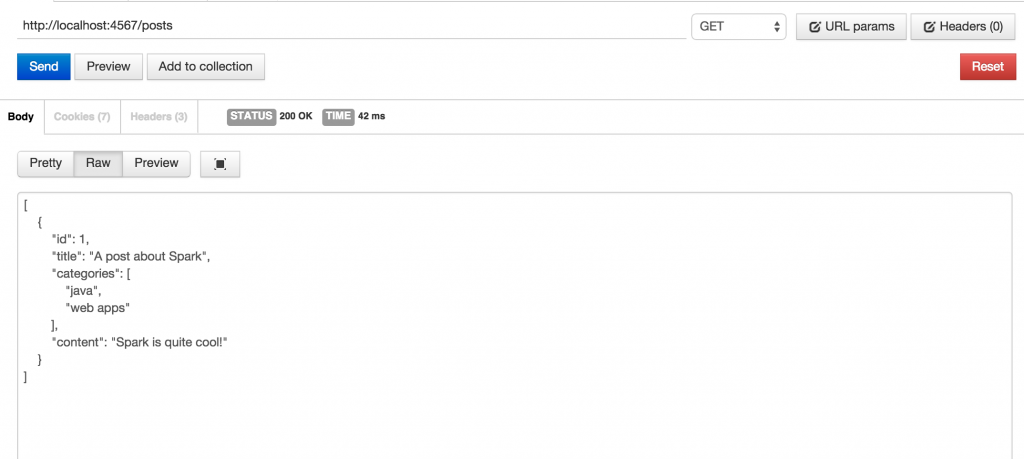Send the request with blue Send button
1024x459 pixels.
click(x=44, y=67)
